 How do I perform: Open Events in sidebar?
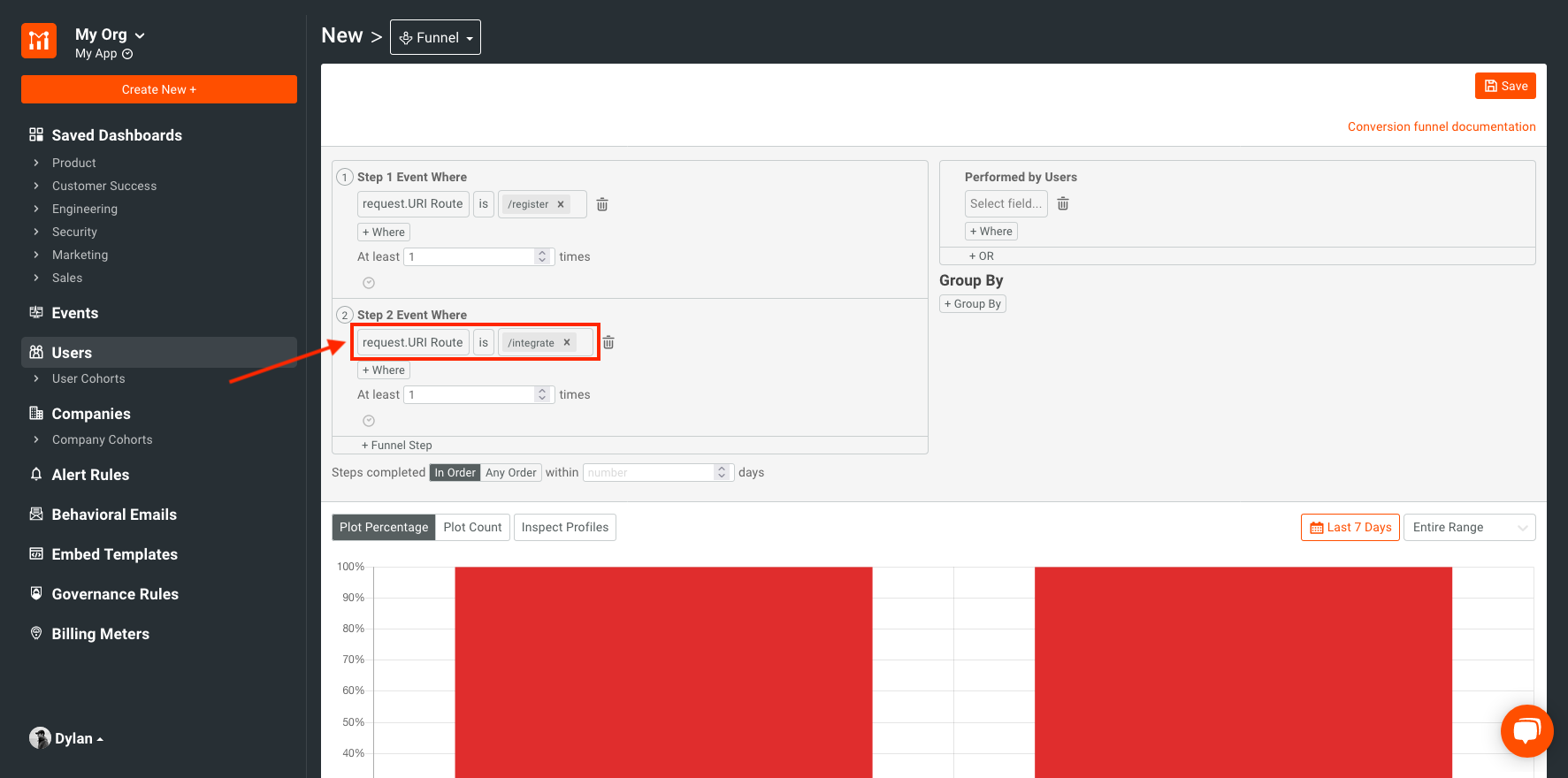point(75,313)
